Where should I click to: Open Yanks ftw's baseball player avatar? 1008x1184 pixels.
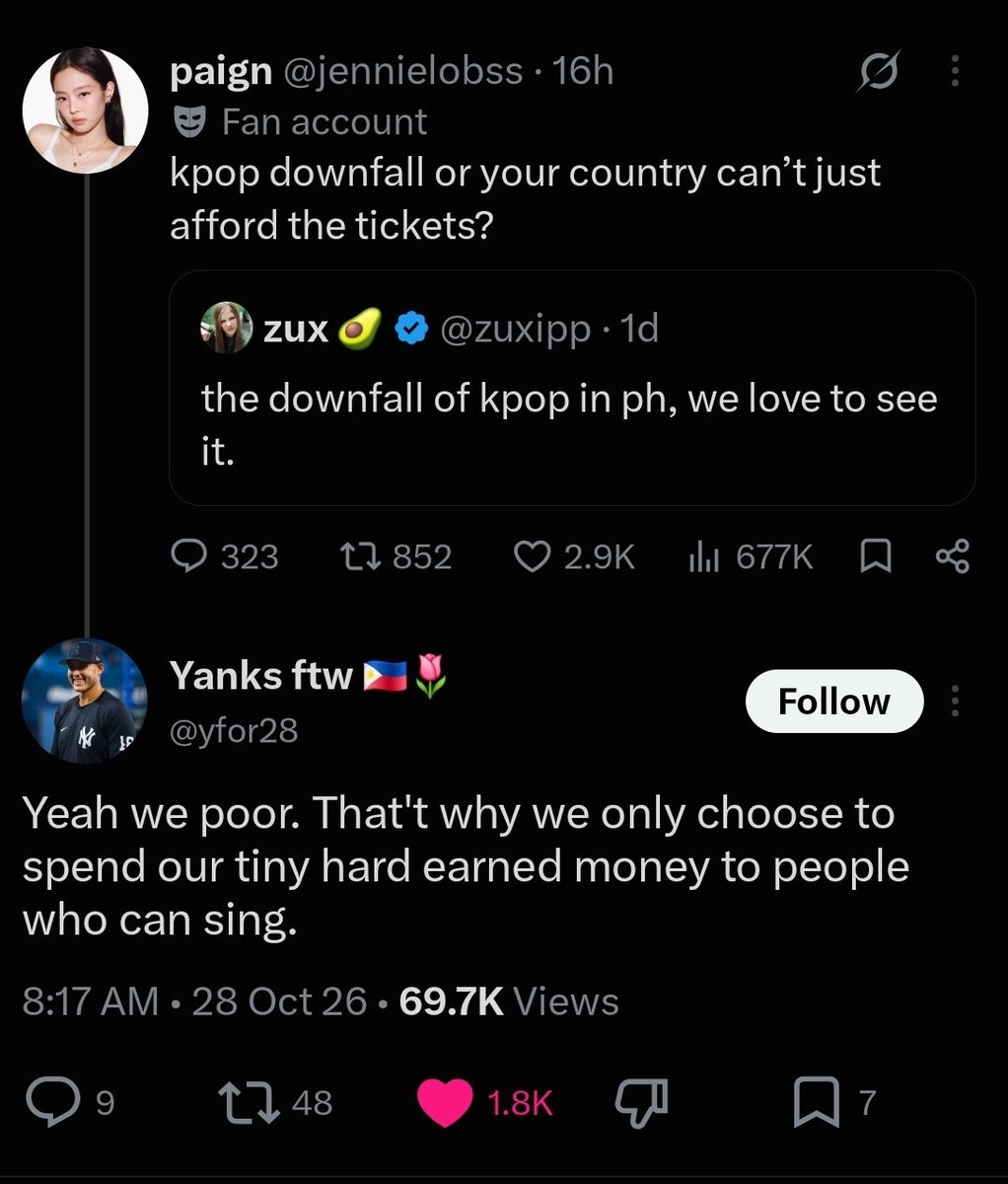[x=85, y=702]
